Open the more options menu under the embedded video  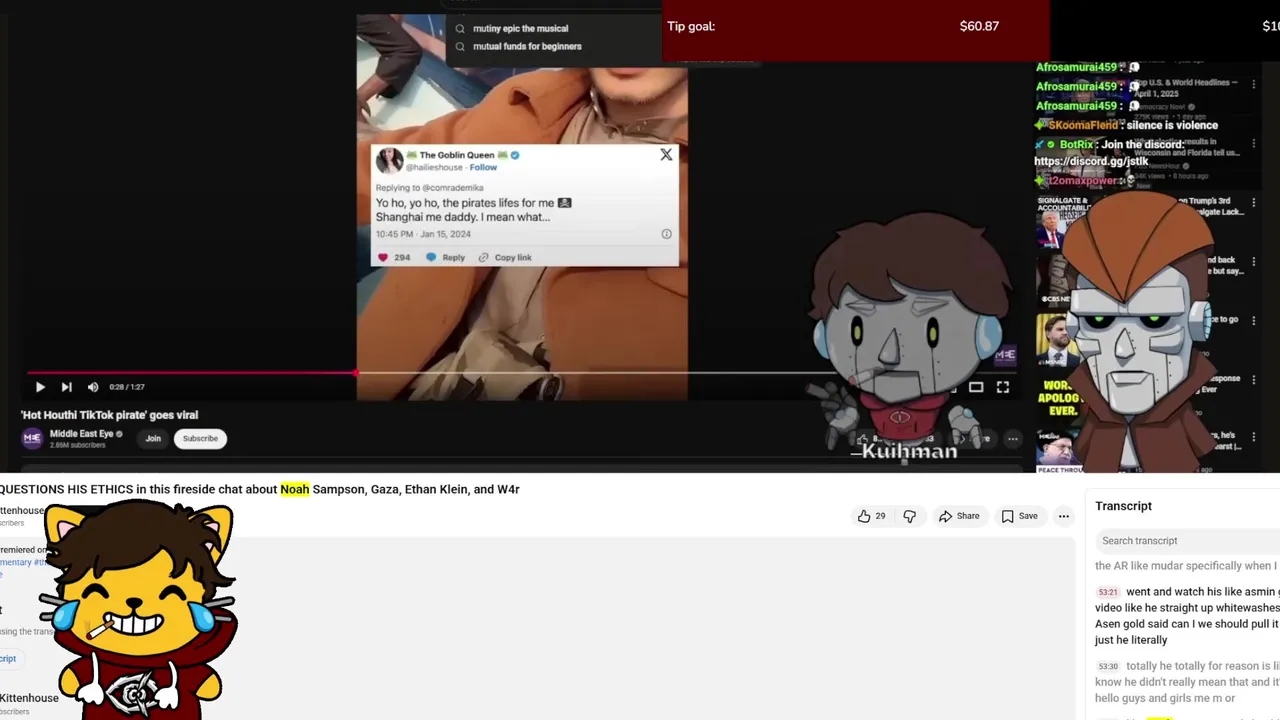1012,439
